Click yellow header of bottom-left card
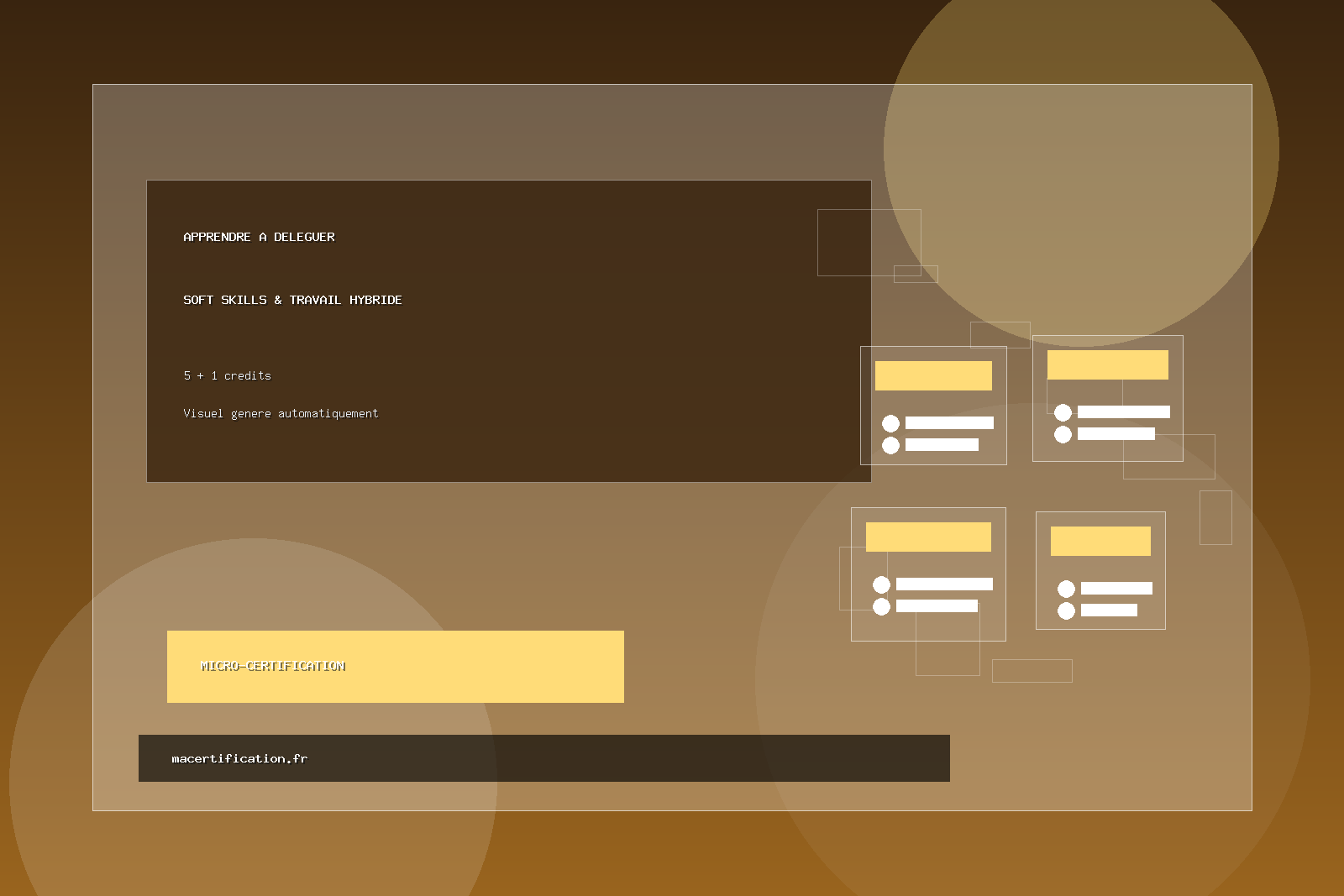1344x896 pixels. tap(928, 537)
